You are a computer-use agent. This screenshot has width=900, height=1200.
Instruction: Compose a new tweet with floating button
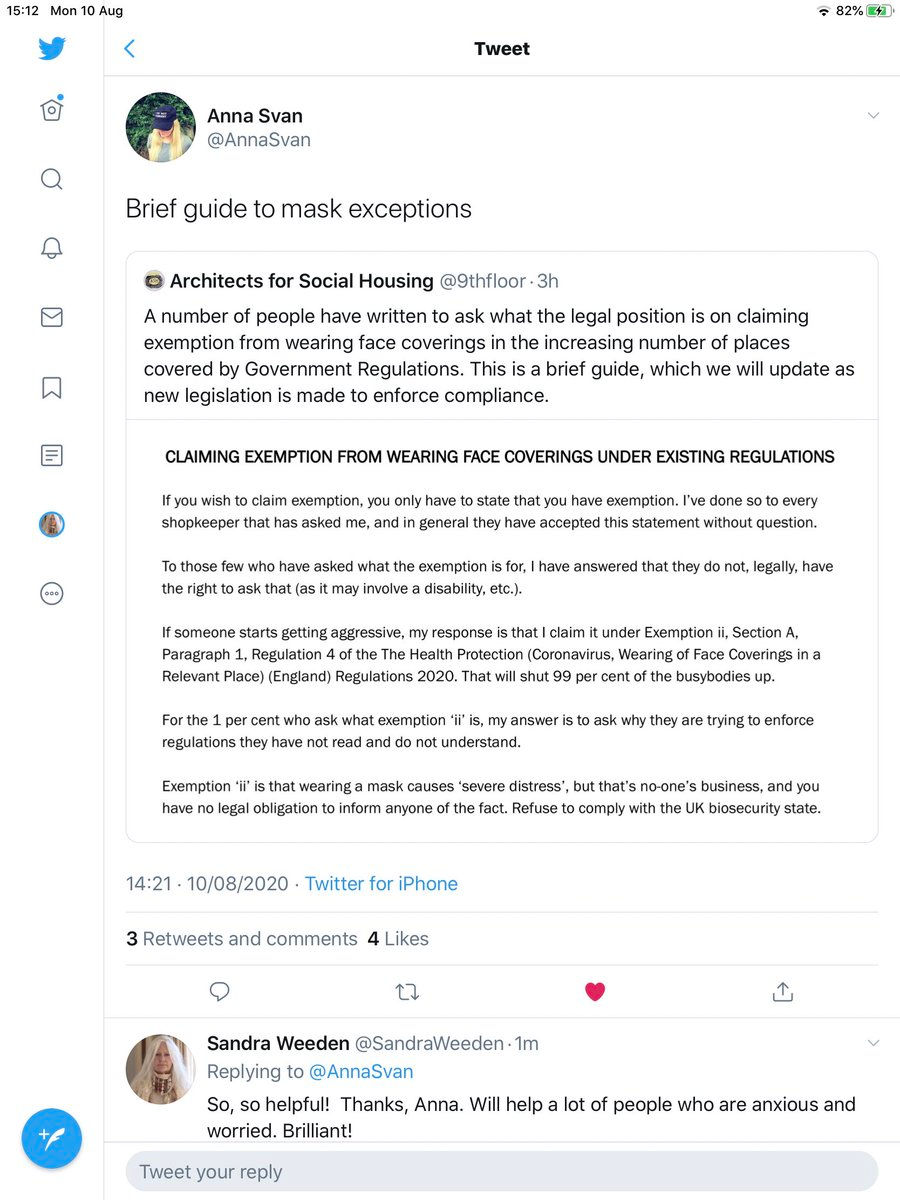(52, 1137)
